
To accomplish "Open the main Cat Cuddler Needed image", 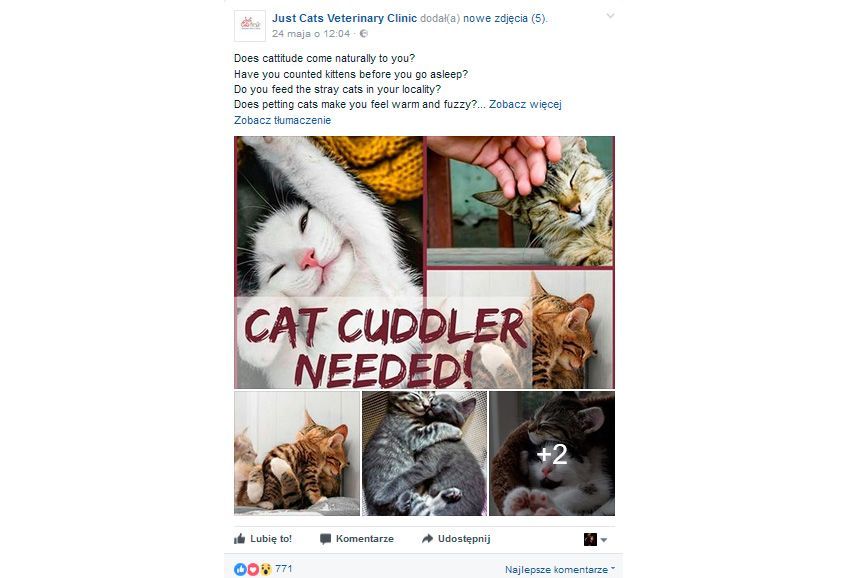I will point(425,262).
